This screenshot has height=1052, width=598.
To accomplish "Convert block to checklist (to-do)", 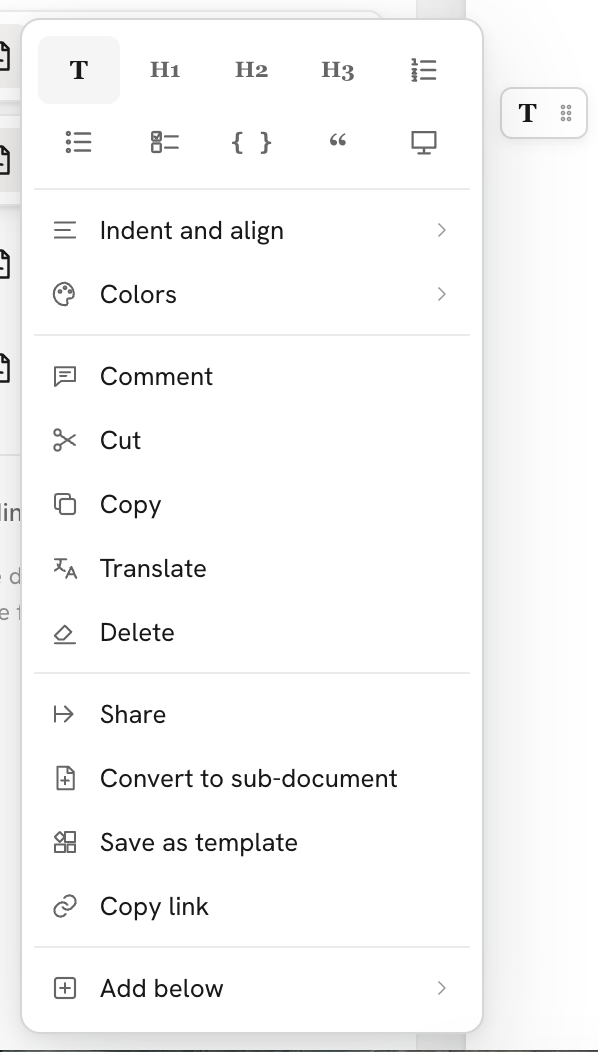I will coord(165,142).
